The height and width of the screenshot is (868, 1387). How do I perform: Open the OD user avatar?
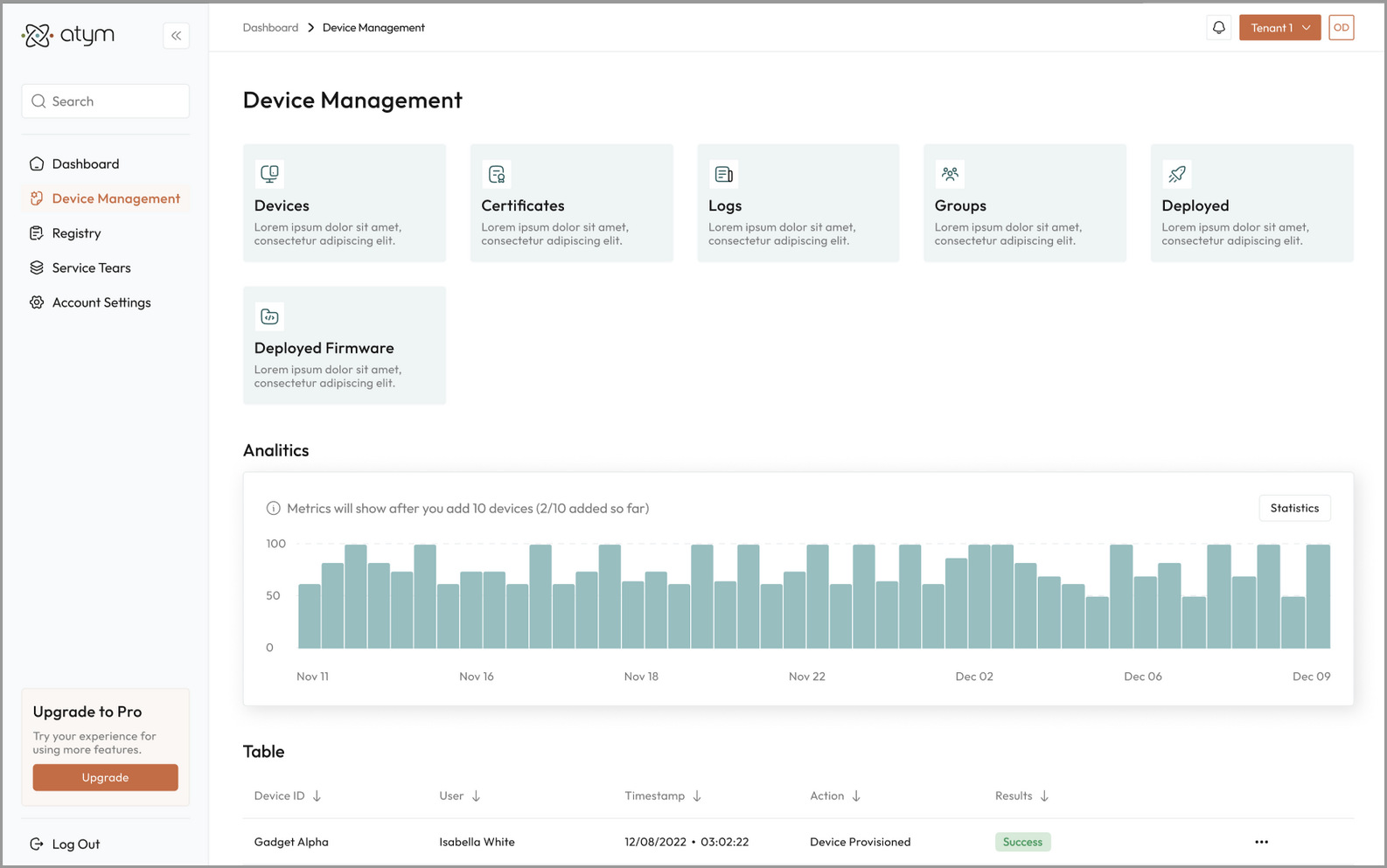click(x=1341, y=28)
